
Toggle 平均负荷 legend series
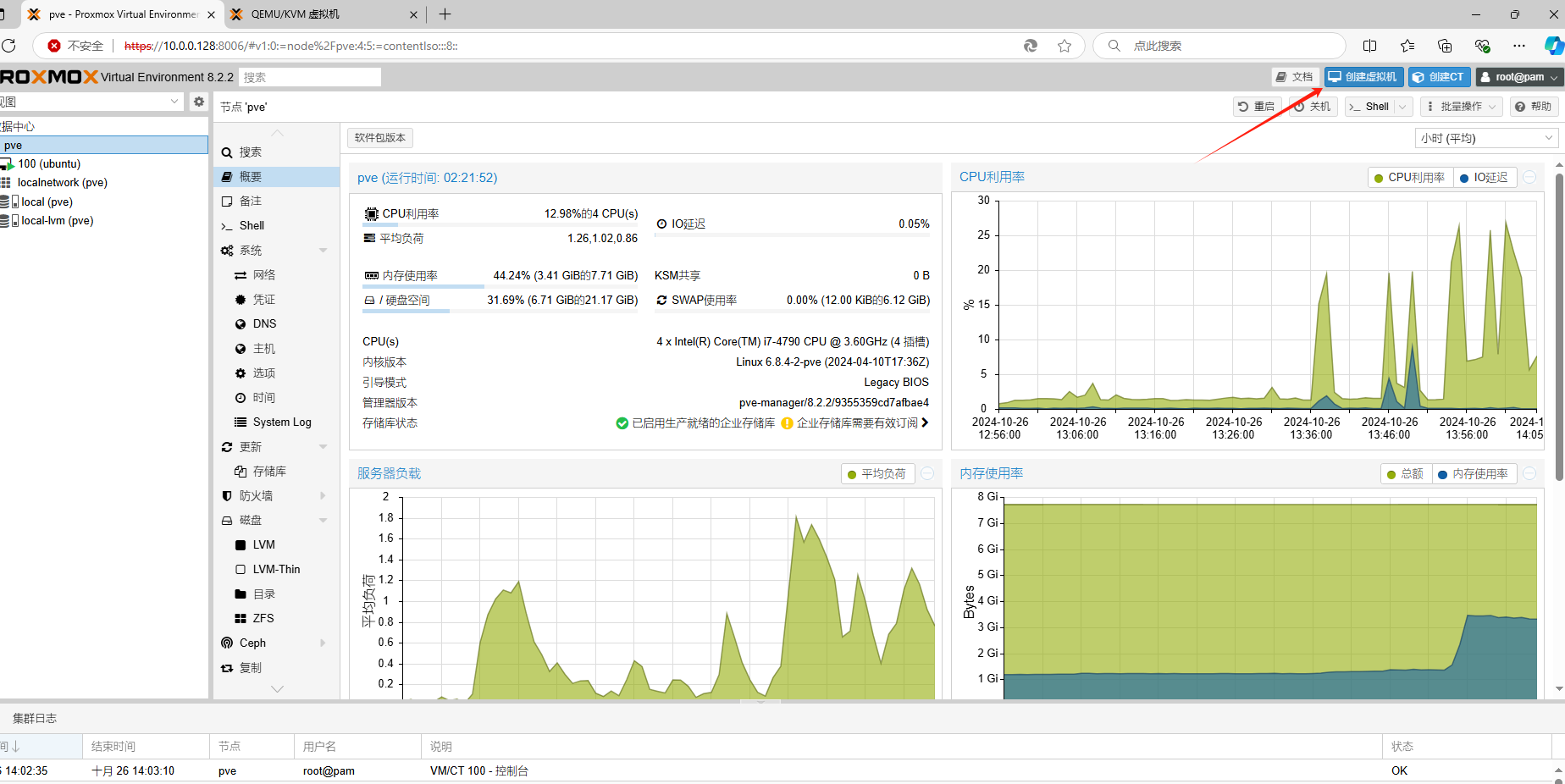click(877, 473)
